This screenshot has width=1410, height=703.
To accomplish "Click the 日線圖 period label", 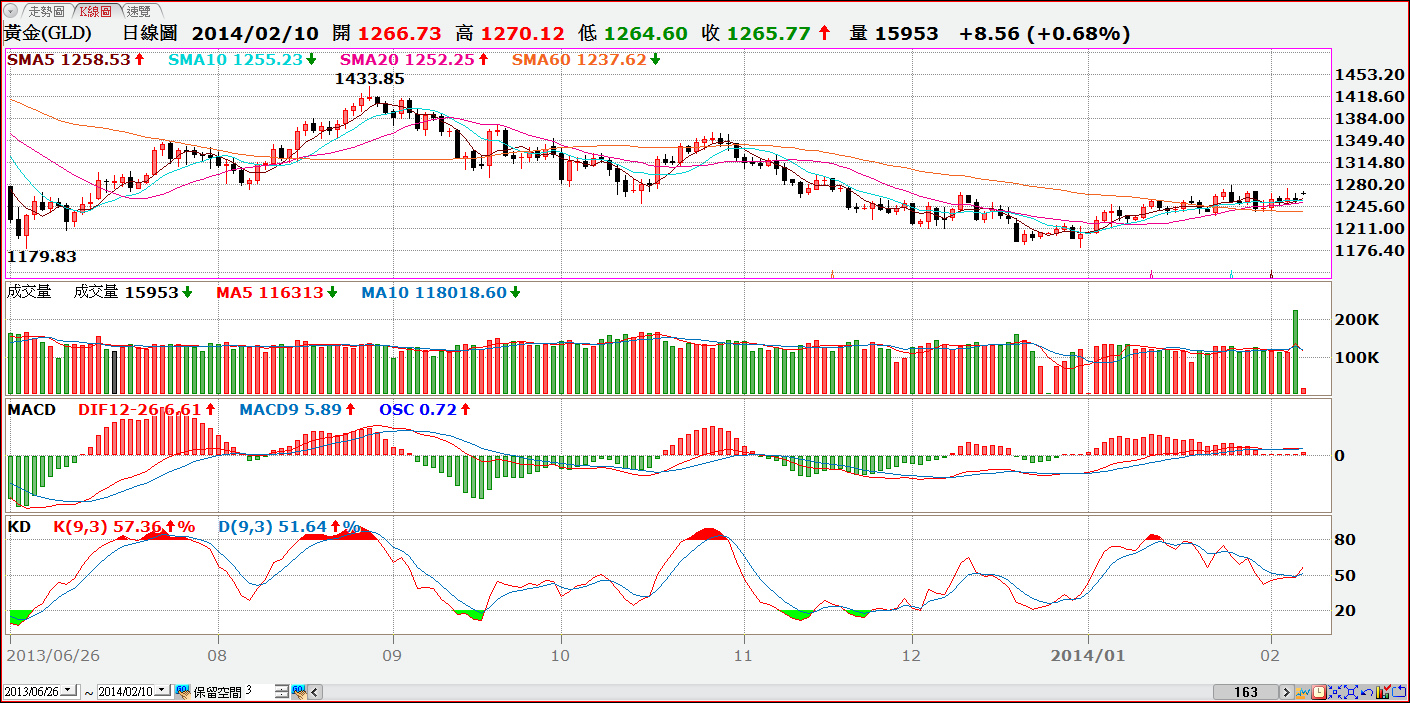I will [x=151, y=33].
